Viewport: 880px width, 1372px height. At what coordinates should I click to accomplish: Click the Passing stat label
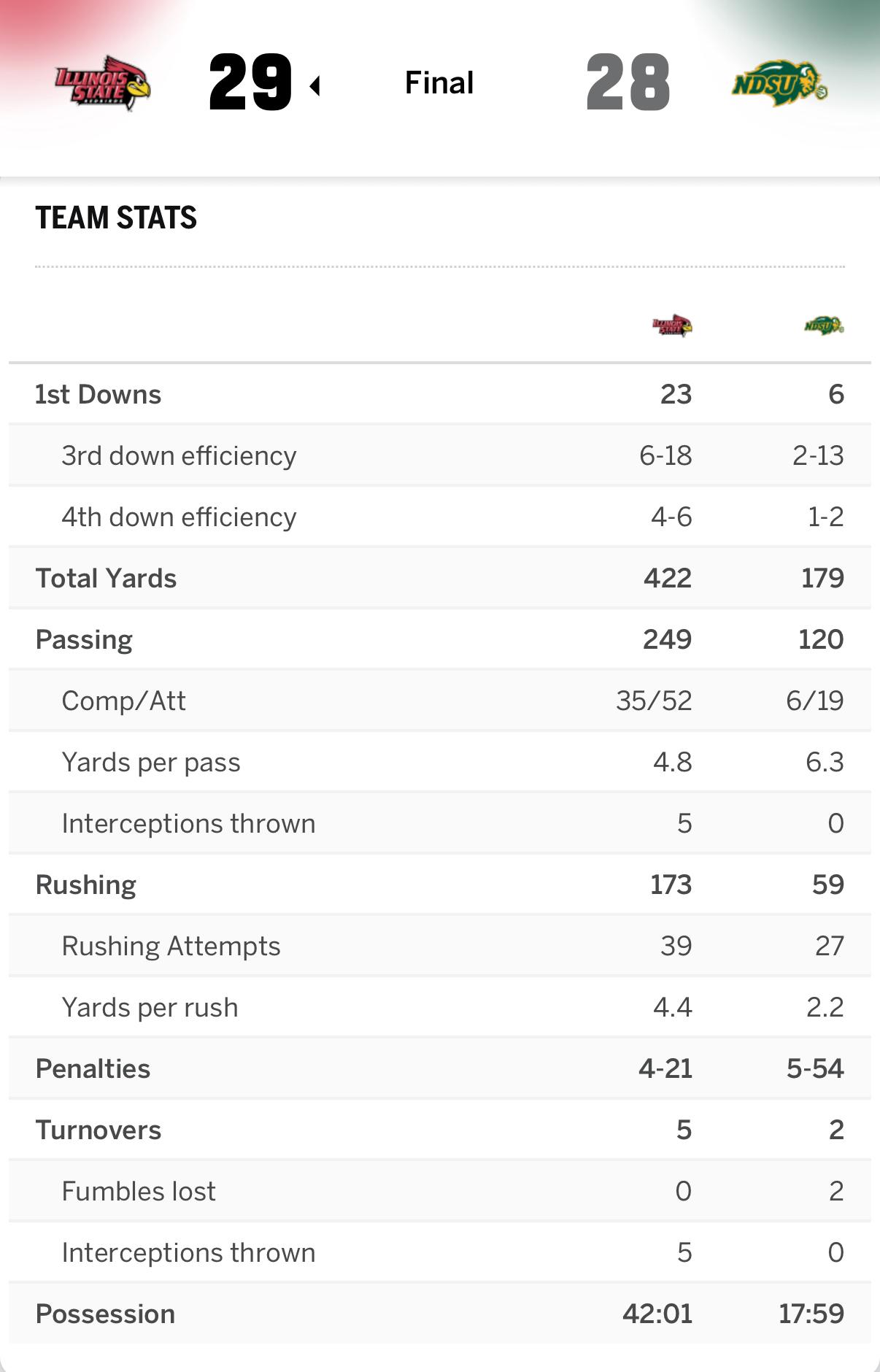click(84, 639)
